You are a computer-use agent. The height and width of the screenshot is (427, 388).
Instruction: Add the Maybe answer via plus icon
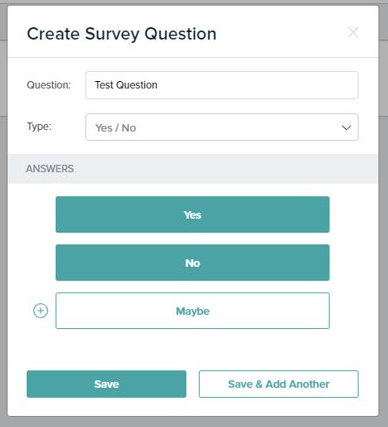[41, 311]
